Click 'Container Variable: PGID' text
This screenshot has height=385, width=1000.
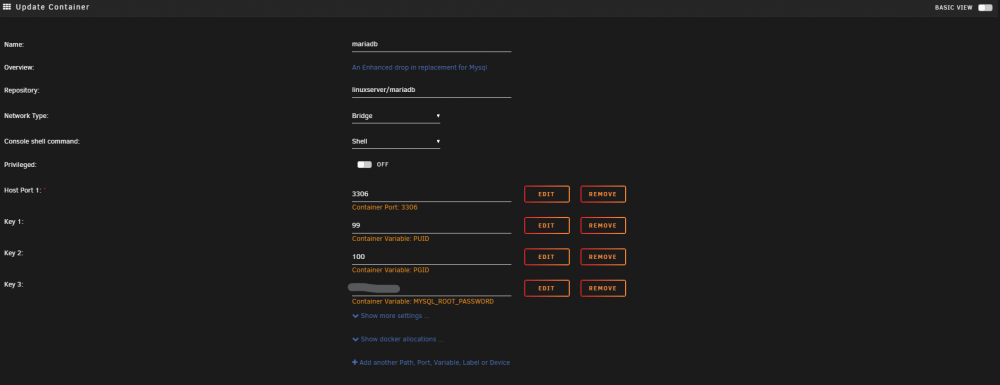click(x=390, y=270)
